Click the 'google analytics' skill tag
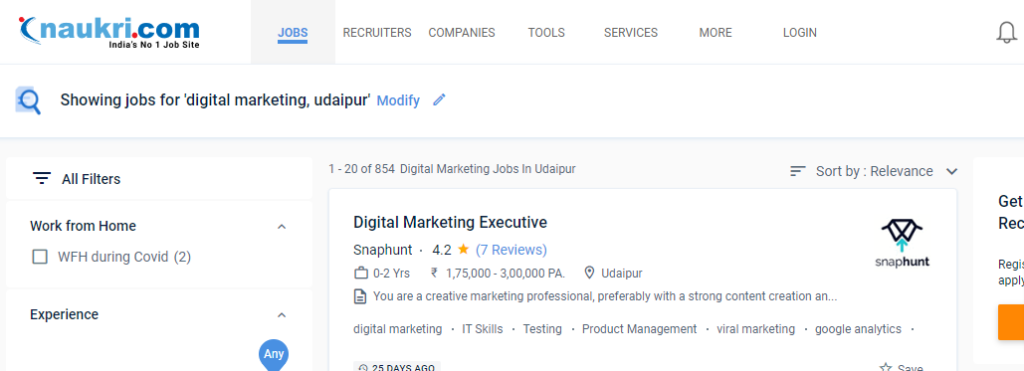Image resolution: width=1024 pixels, height=371 pixels. pos(858,329)
